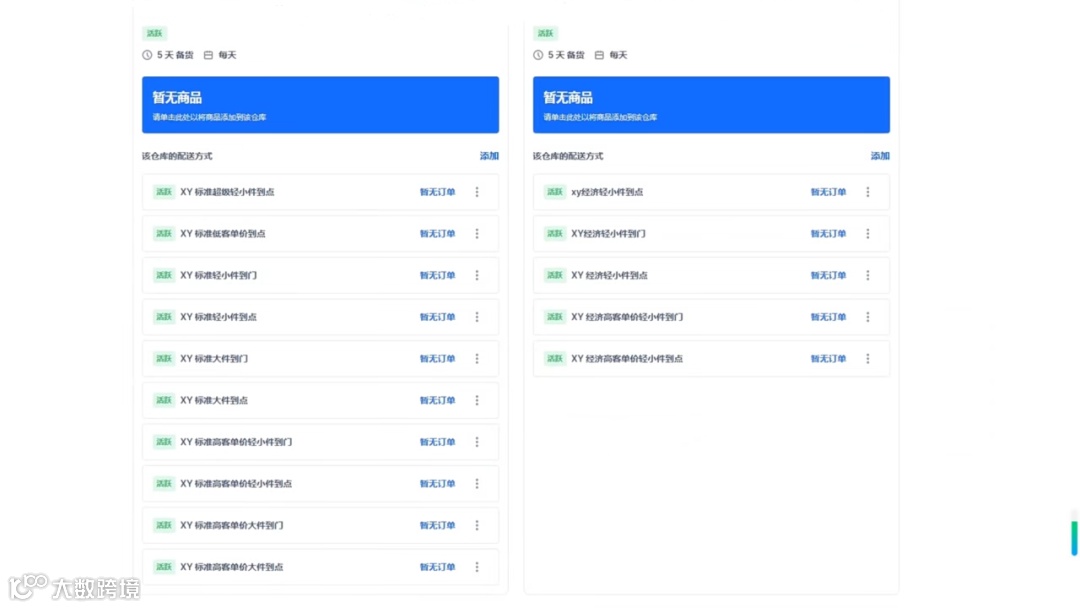Open more options for XY 标准大件到门
This screenshot has width=1080, height=608.
[477, 359]
